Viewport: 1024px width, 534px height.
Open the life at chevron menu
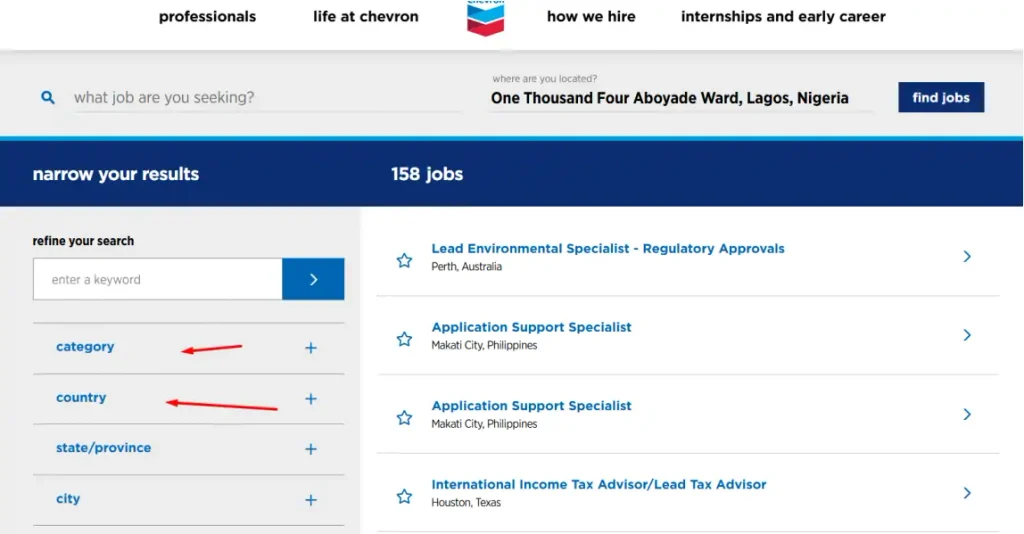point(366,16)
